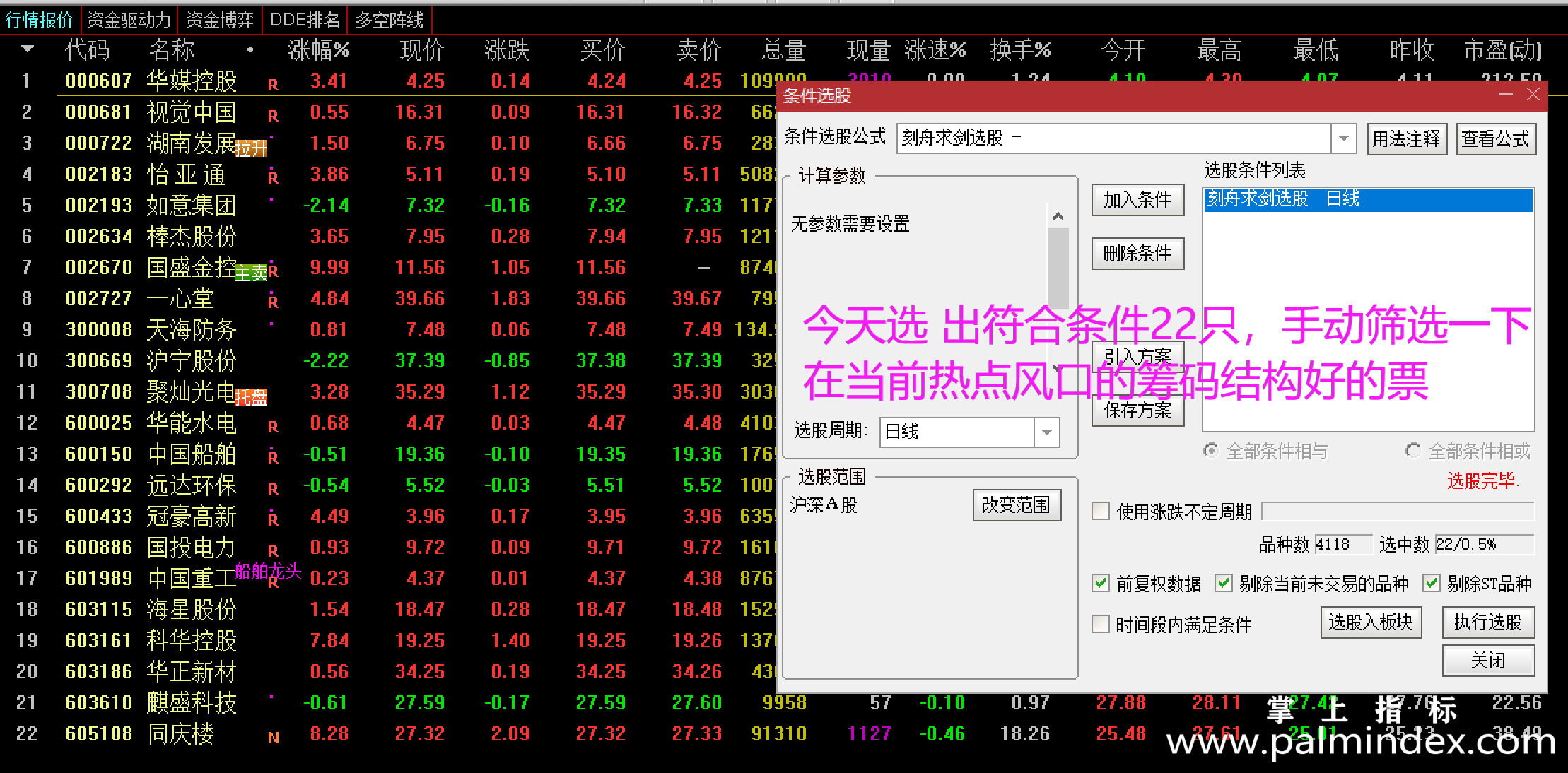The height and width of the screenshot is (773, 1568).
Task: Open the 资金博弈 tab
Action: (219, 20)
